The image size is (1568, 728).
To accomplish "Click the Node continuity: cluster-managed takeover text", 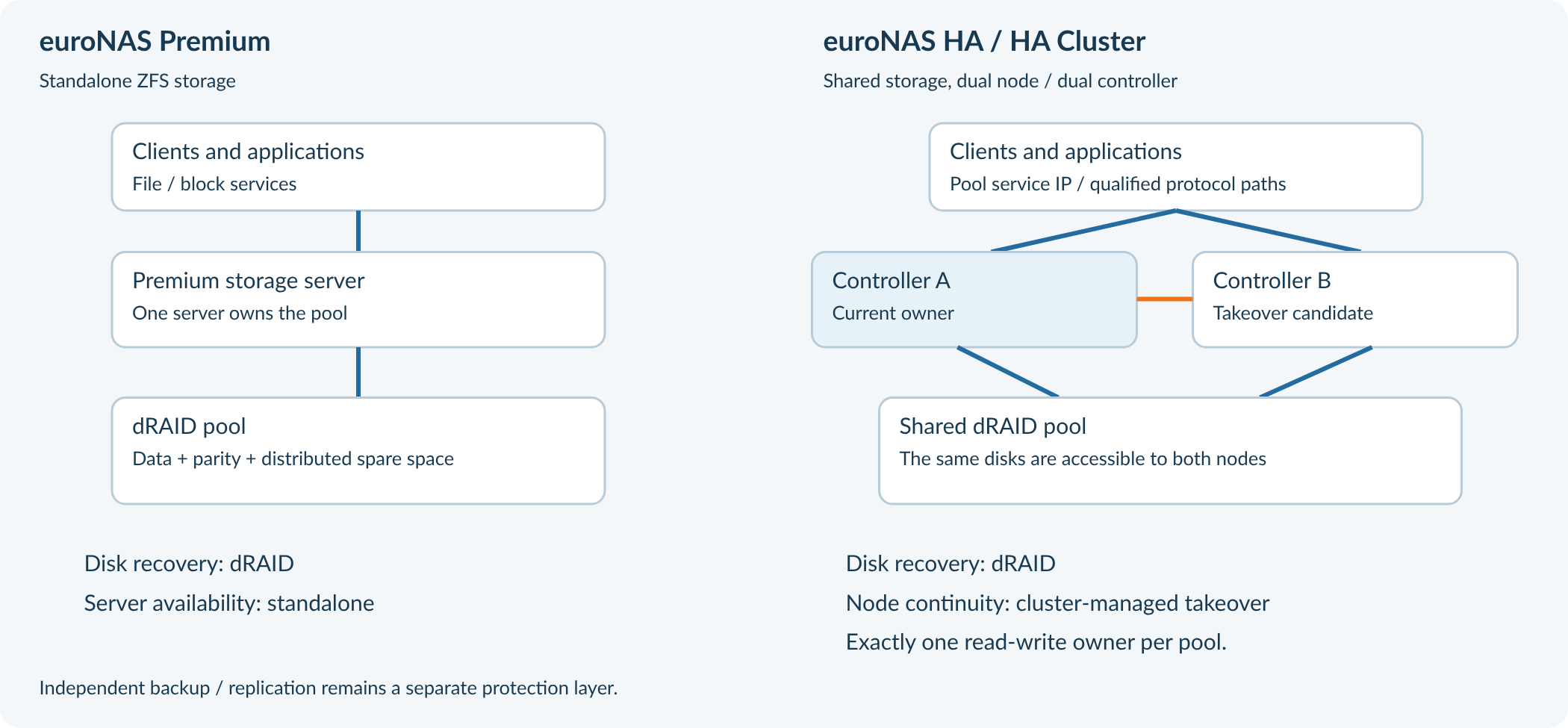I will coord(1057,603).
